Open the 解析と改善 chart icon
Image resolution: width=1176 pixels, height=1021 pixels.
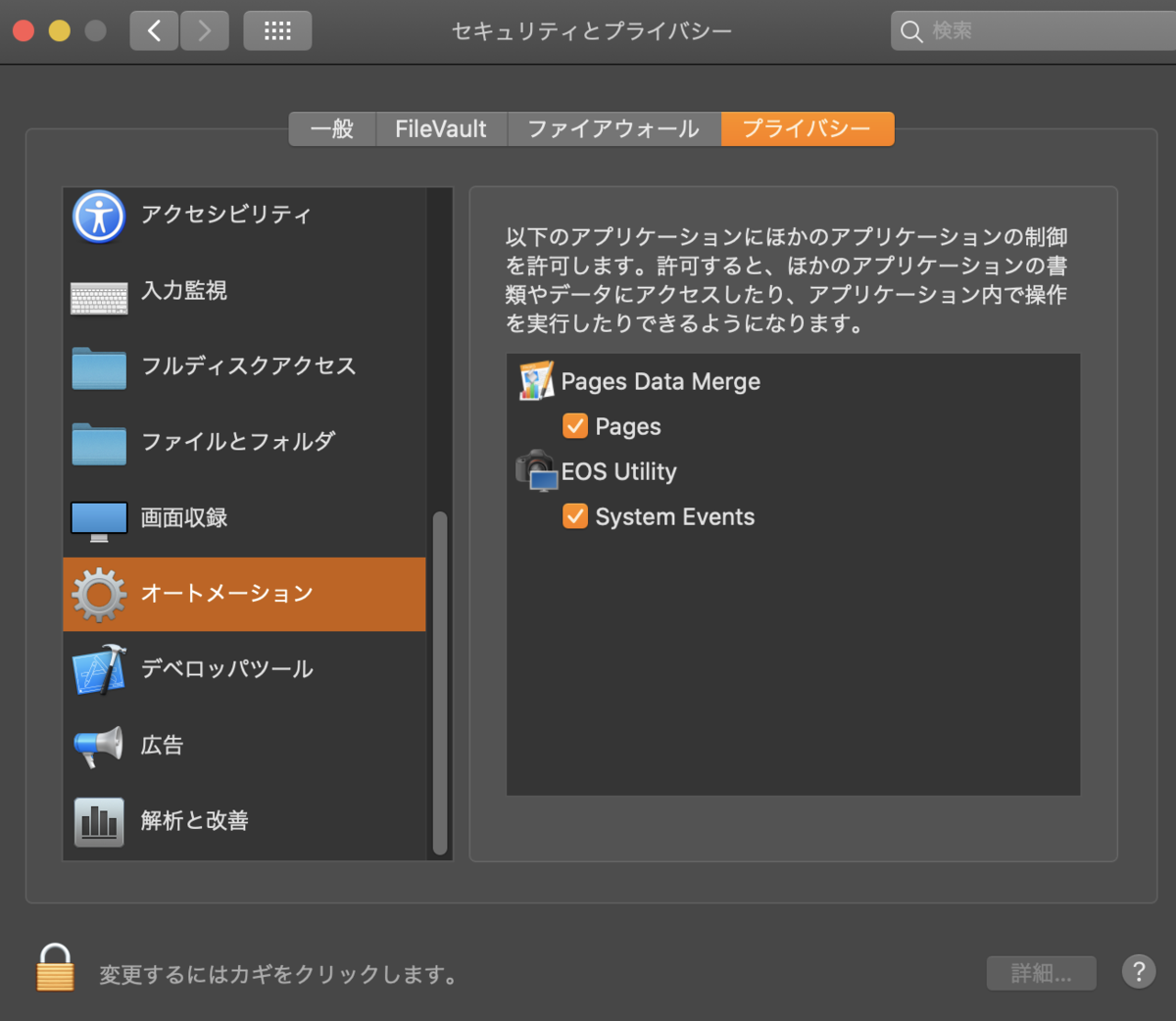click(98, 821)
